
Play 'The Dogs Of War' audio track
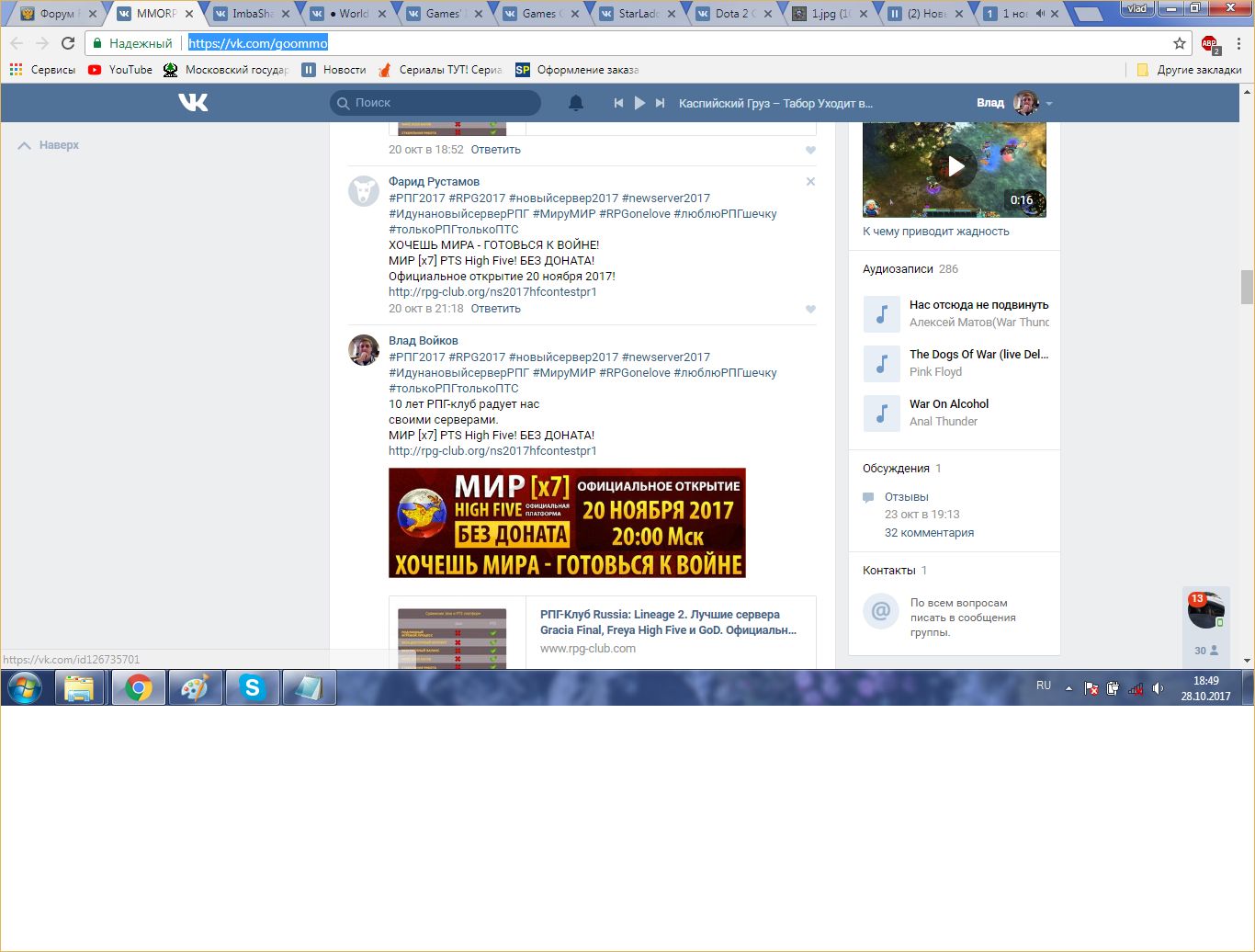click(x=881, y=363)
